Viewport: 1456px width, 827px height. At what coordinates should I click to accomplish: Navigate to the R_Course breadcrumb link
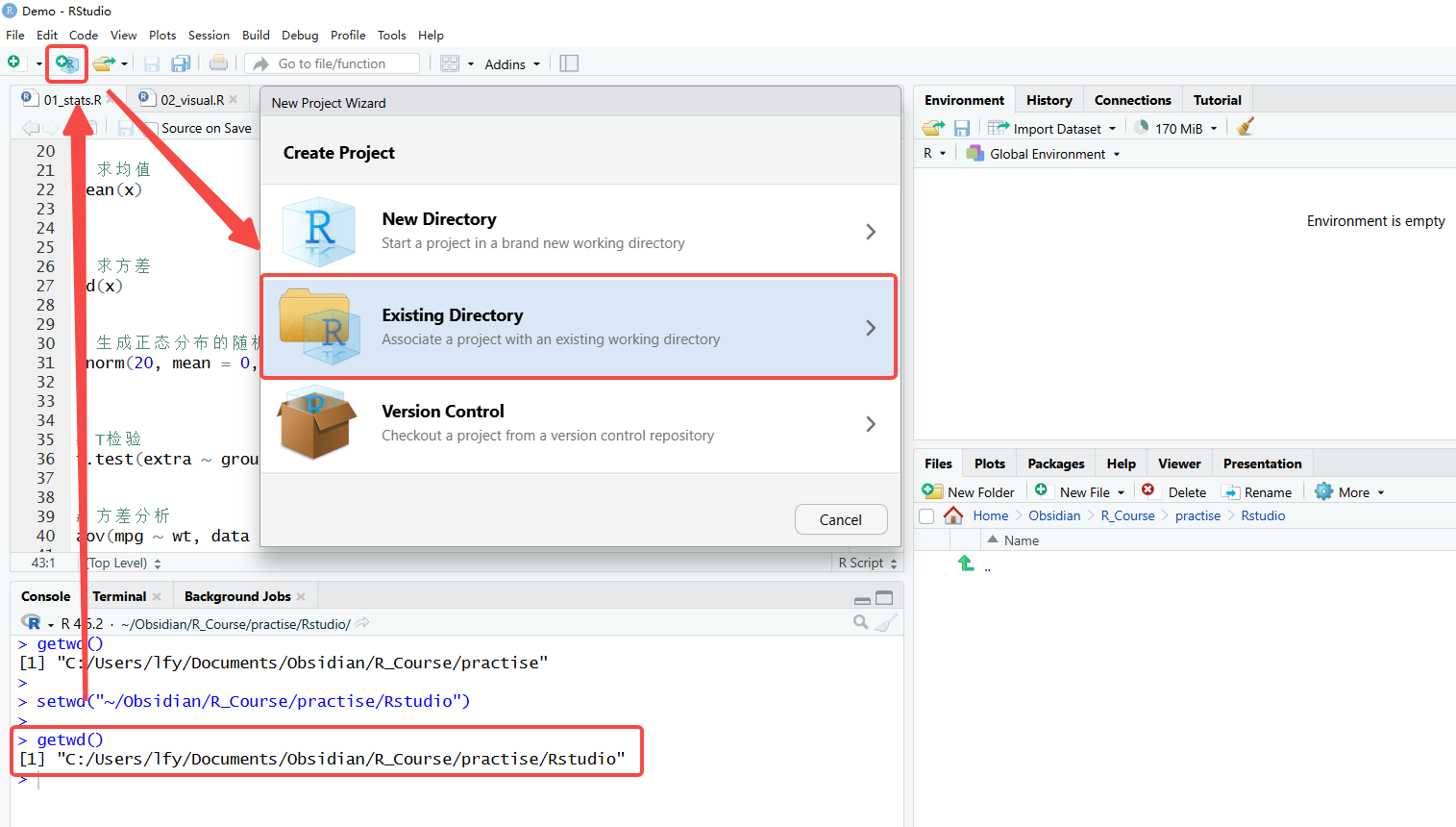[1127, 515]
